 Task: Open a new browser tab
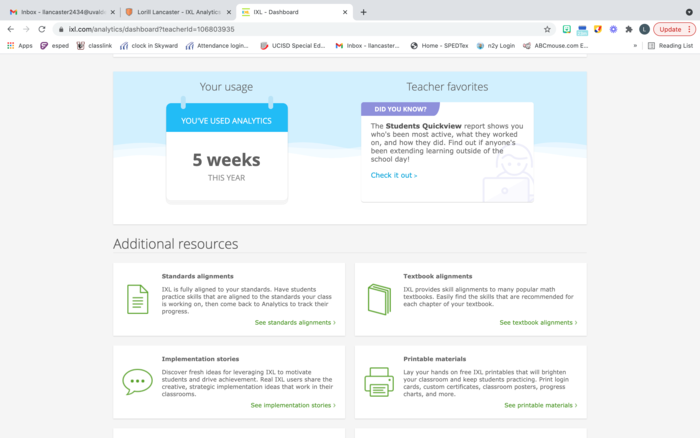point(363,12)
